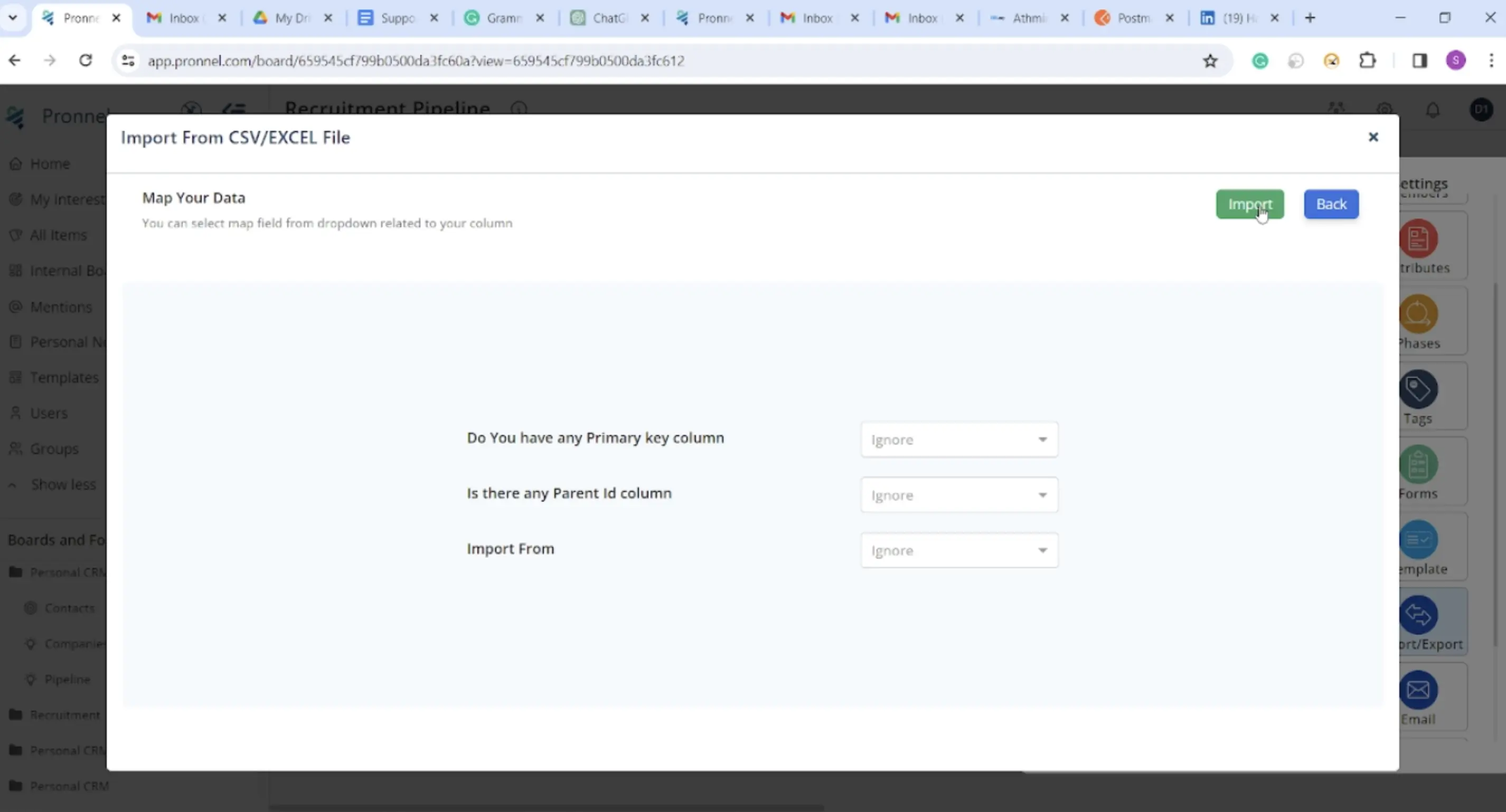Open the Template settings icon
The image size is (1506, 812).
pos(1418,540)
